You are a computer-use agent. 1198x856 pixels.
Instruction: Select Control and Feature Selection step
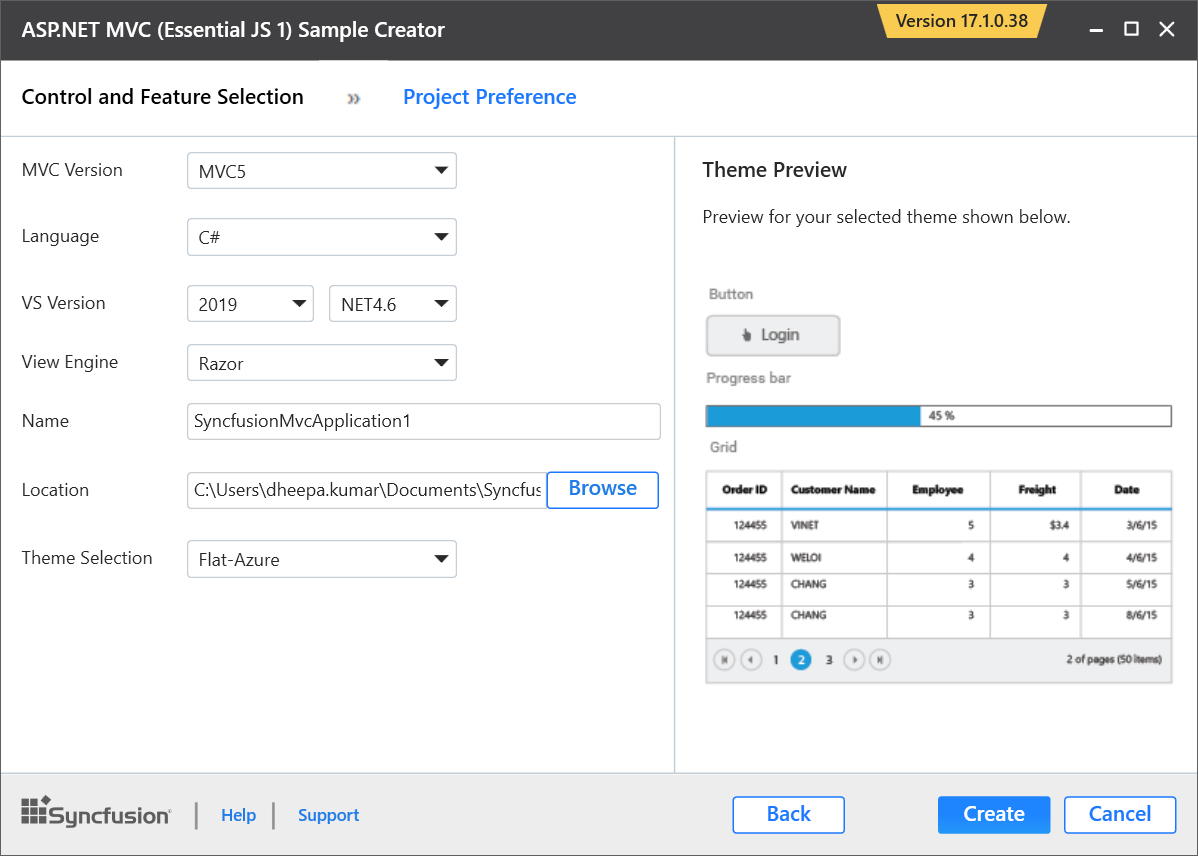click(x=162, y=97)
